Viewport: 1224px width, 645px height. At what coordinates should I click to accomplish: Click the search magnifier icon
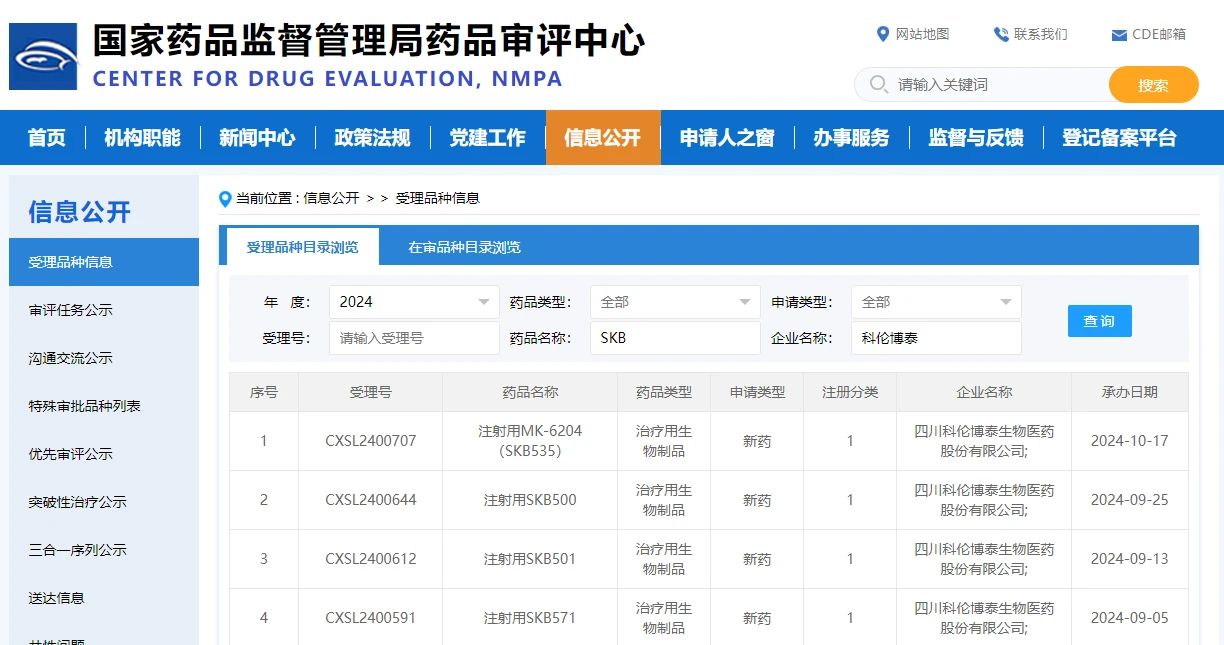click(879, 84)
